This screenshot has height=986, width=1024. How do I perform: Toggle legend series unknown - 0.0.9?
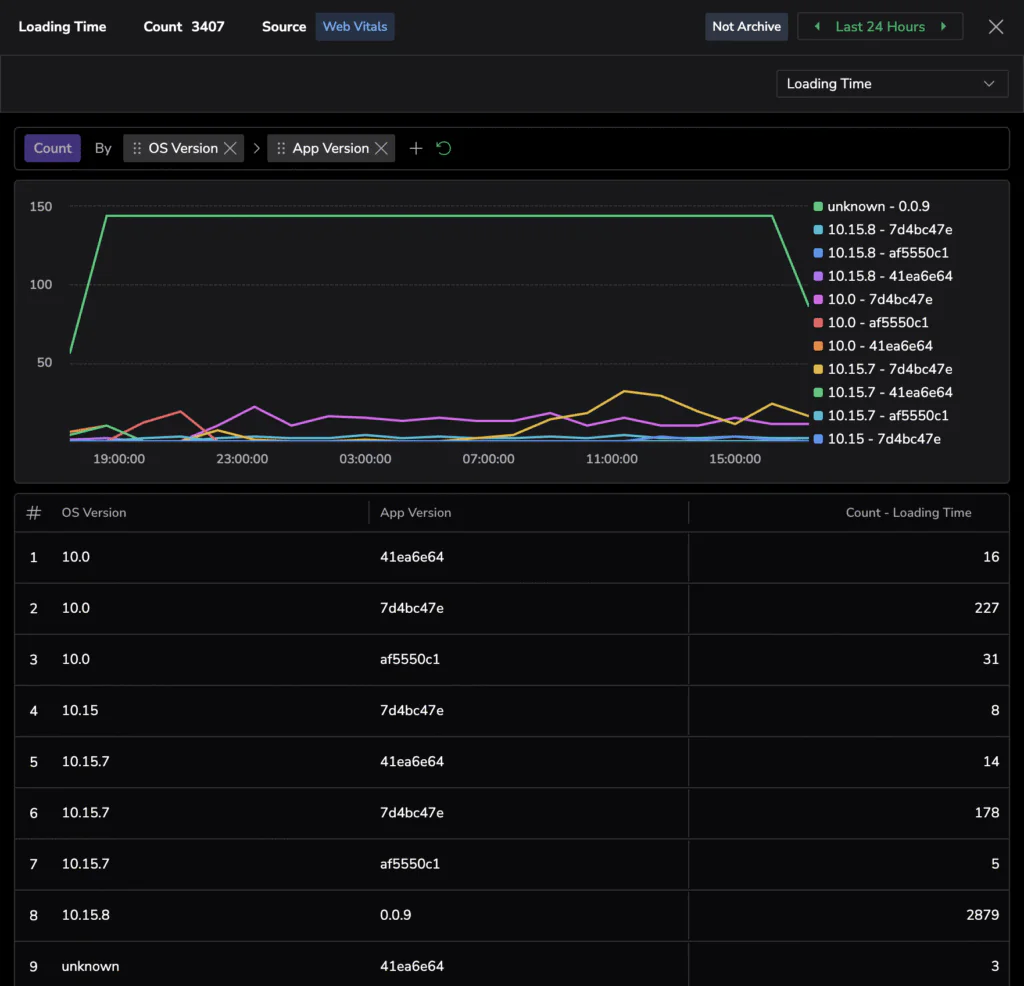pos(871,206)
